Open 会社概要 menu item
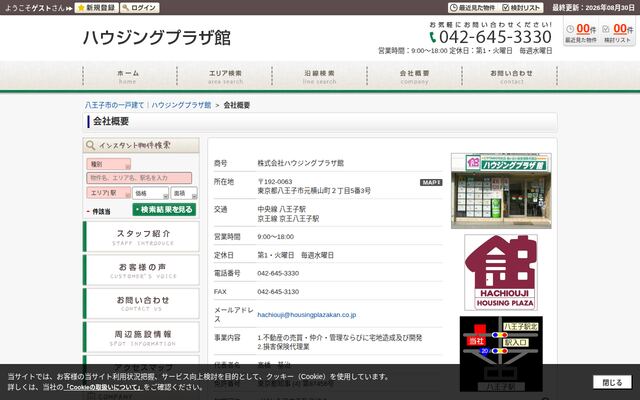This screenshot has height=400, width=640. (414, 76)
